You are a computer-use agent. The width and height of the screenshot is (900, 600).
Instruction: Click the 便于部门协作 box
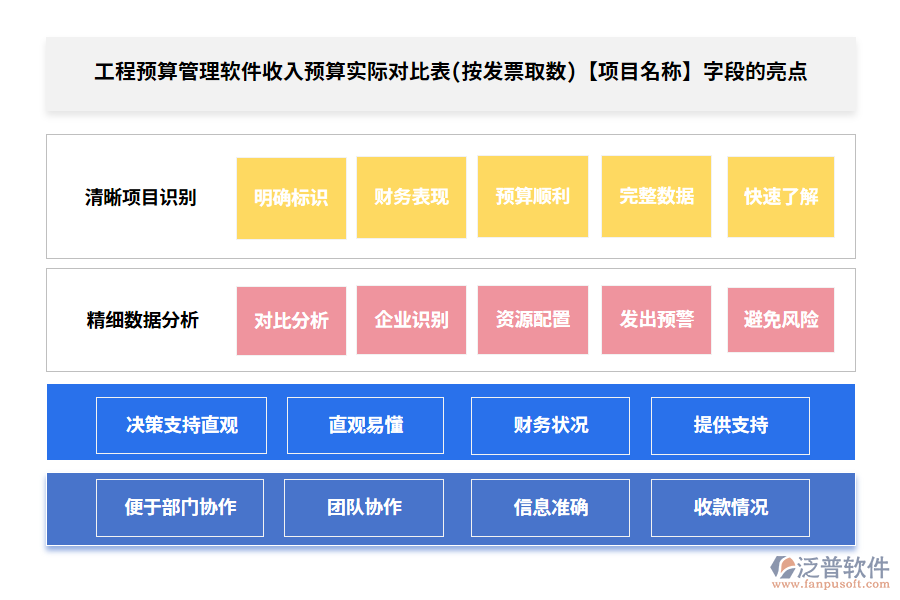point(180,508)
